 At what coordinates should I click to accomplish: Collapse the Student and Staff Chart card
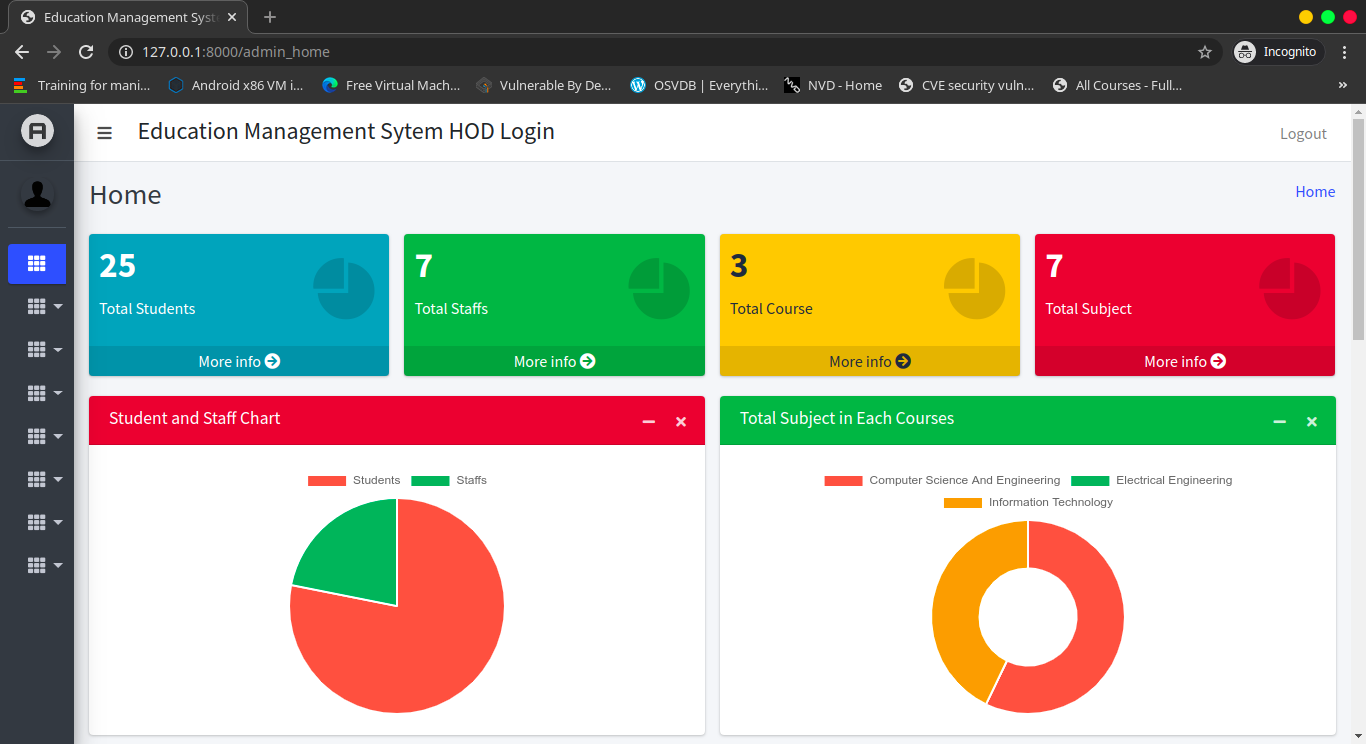pyautogui.click(x=649, y=422)
